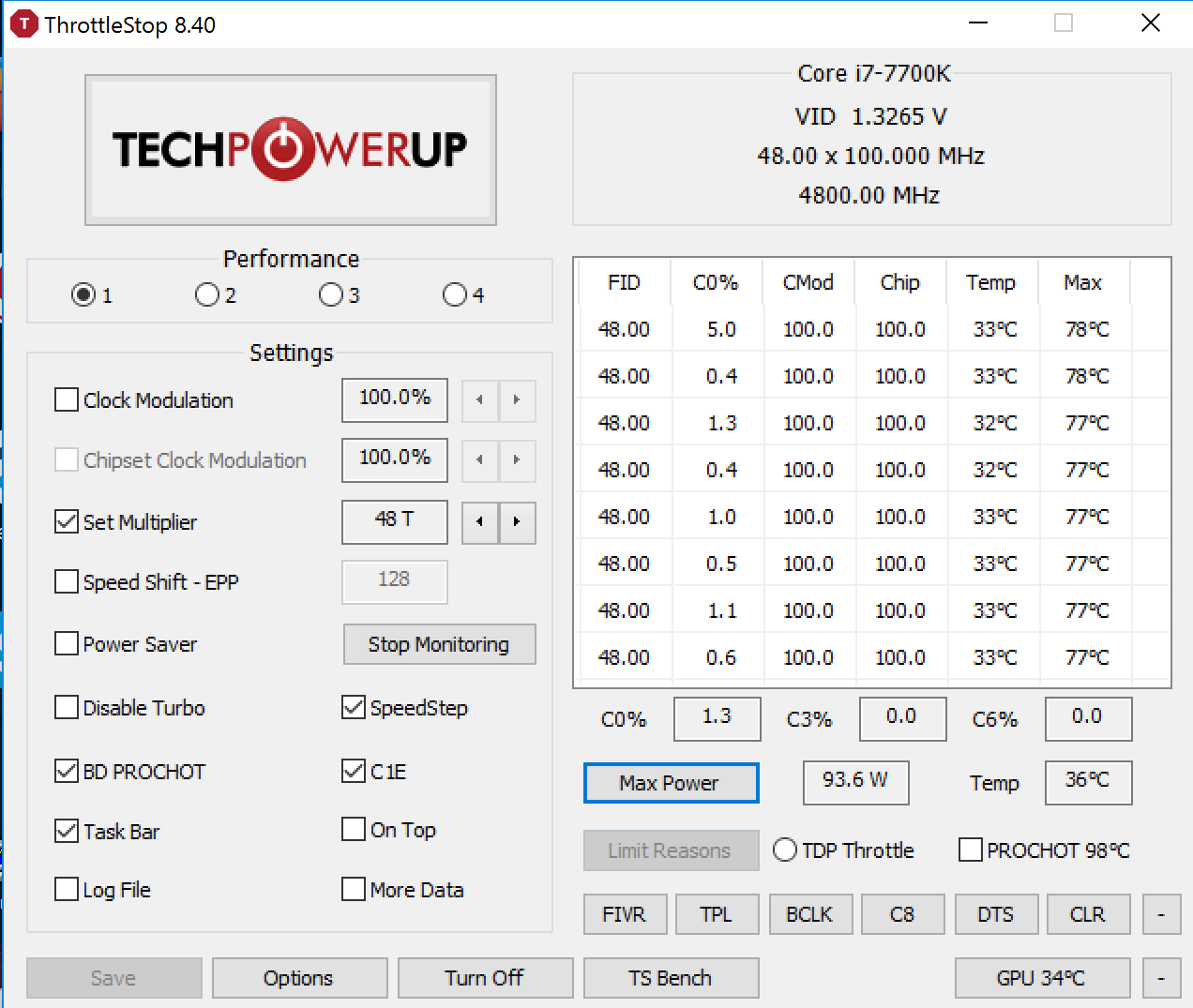Uncheck the SpeedStep checkbox
This screenshot has height=1008, width=1193.
(x=354, y=708)
